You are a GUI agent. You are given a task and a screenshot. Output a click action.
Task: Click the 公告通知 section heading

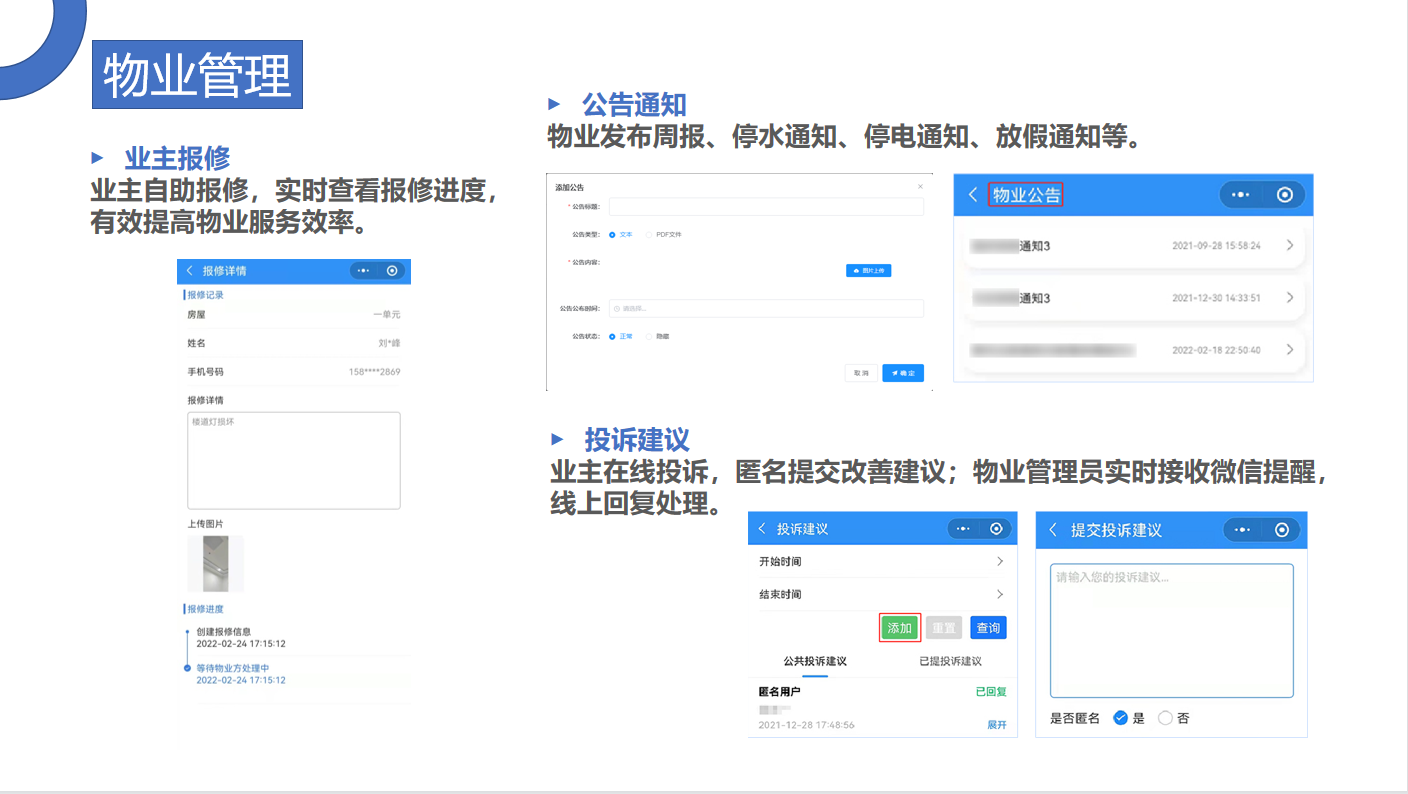(x=635, y=104)
